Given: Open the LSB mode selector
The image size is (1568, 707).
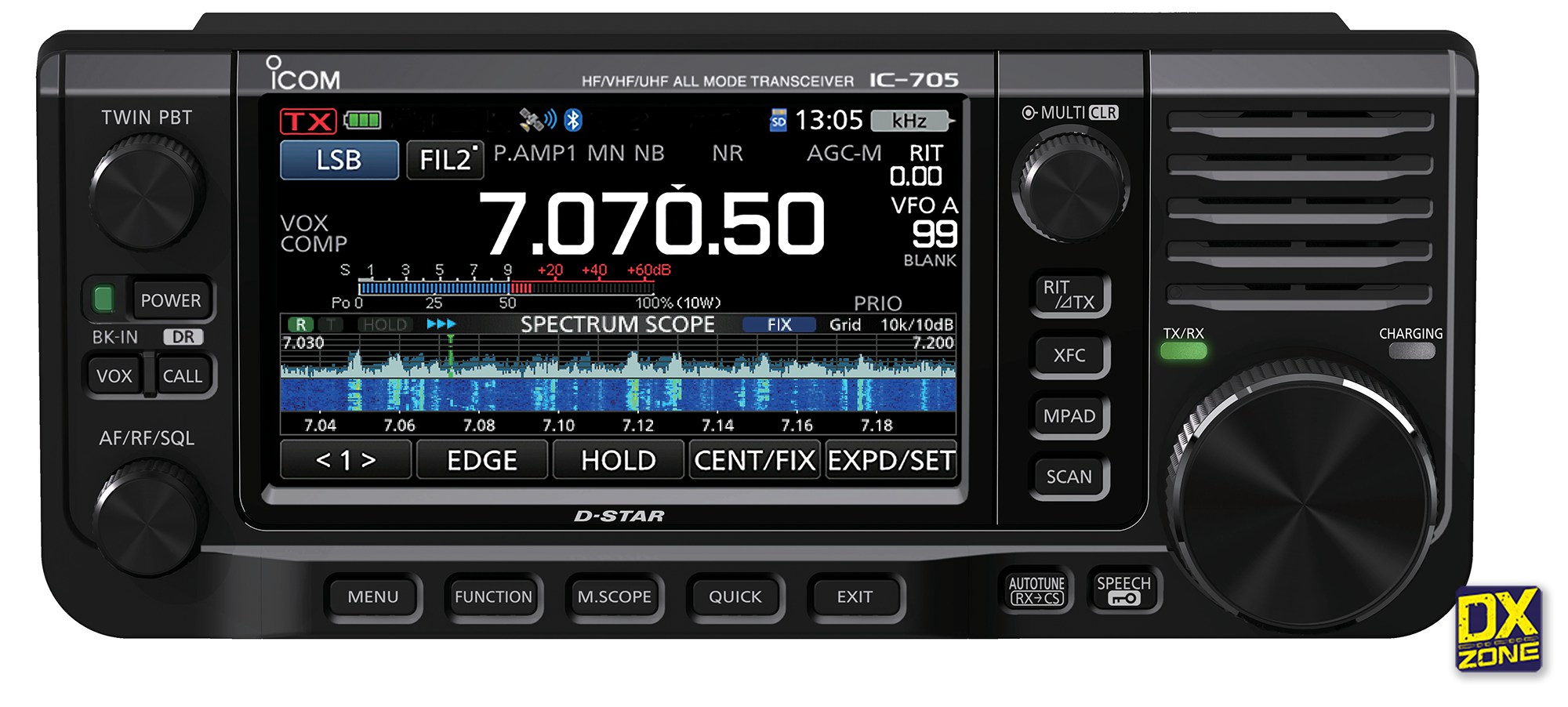Looking at the screenshot, I should [x=339, y=160].
